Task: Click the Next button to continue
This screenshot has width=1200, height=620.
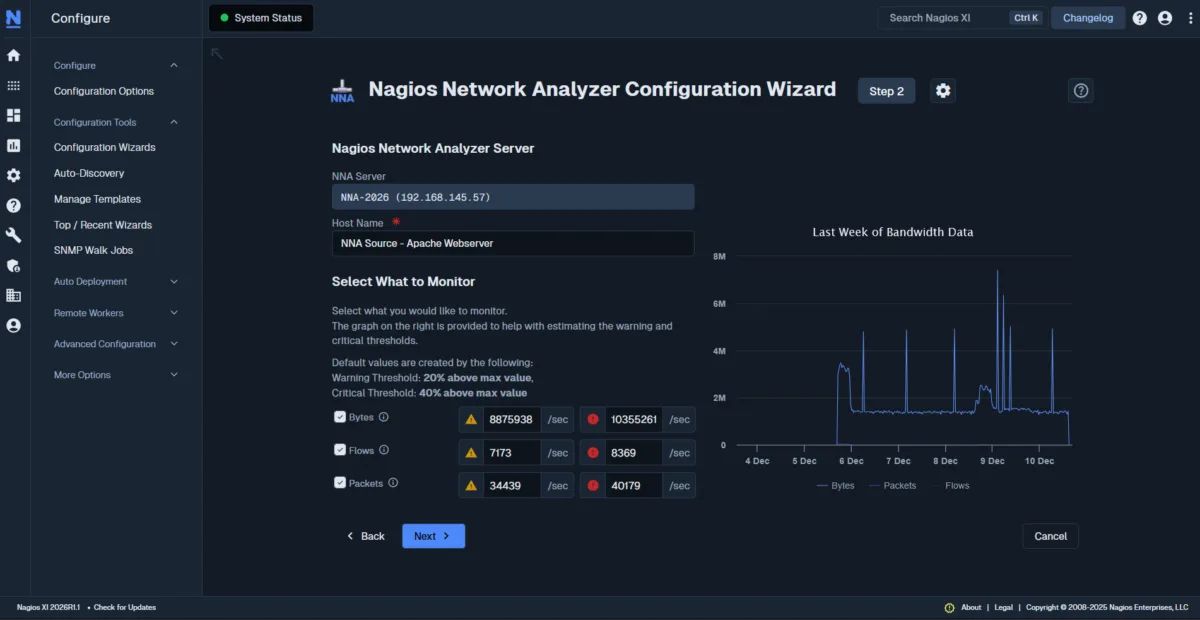Action: pos(432,535)
